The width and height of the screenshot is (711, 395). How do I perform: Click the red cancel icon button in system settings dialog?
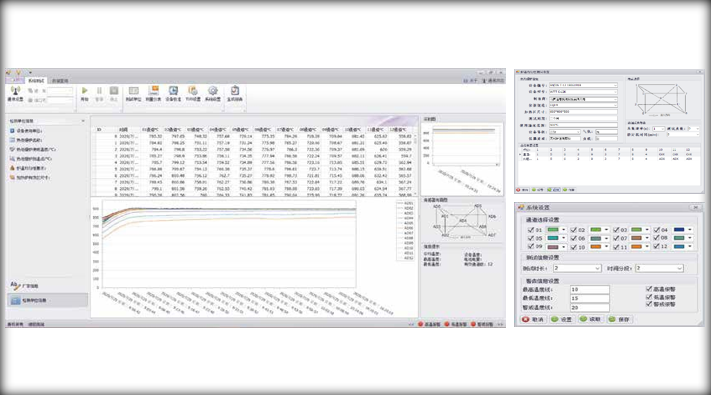pyautogui.click(x=533, y=319)
